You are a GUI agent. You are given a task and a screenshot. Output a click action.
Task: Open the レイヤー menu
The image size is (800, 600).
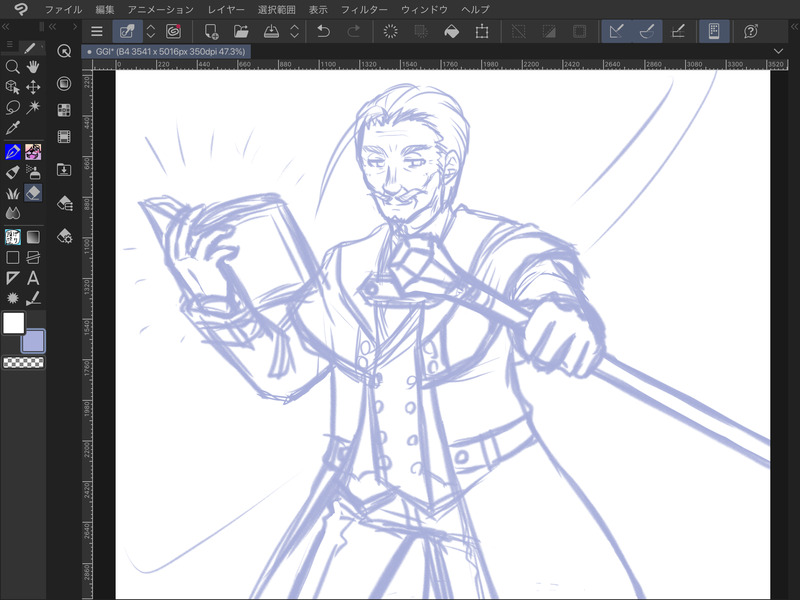pyautogui.click(x=226, y=9)
